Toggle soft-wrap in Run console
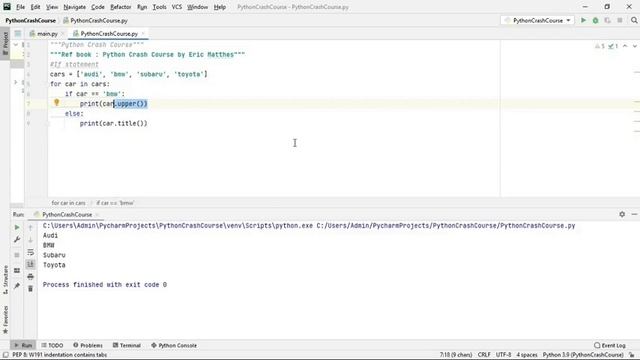Viewport: 640px width, 360px height. click(31, 252)
